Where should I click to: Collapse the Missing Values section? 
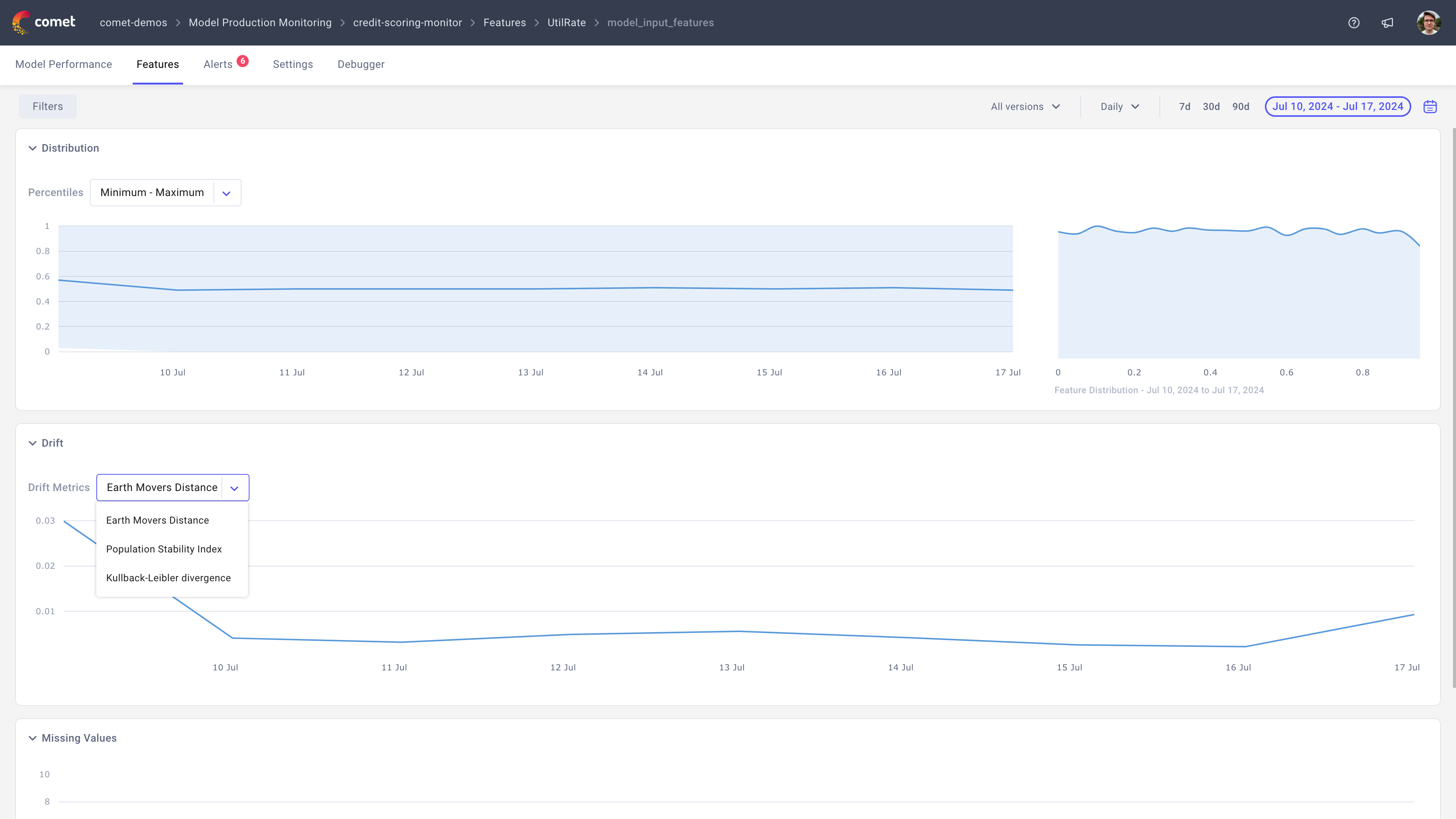(x=33, y=737)
